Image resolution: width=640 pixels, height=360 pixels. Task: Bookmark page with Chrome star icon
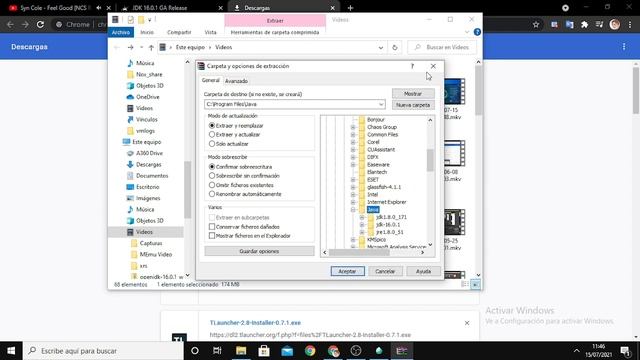[x=536, y=24]
